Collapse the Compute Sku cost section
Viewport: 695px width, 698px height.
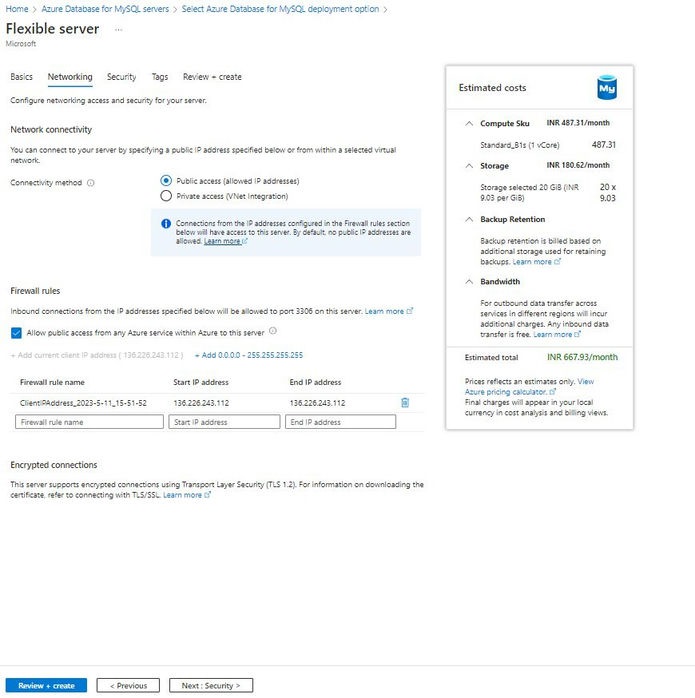click(469, 123)
